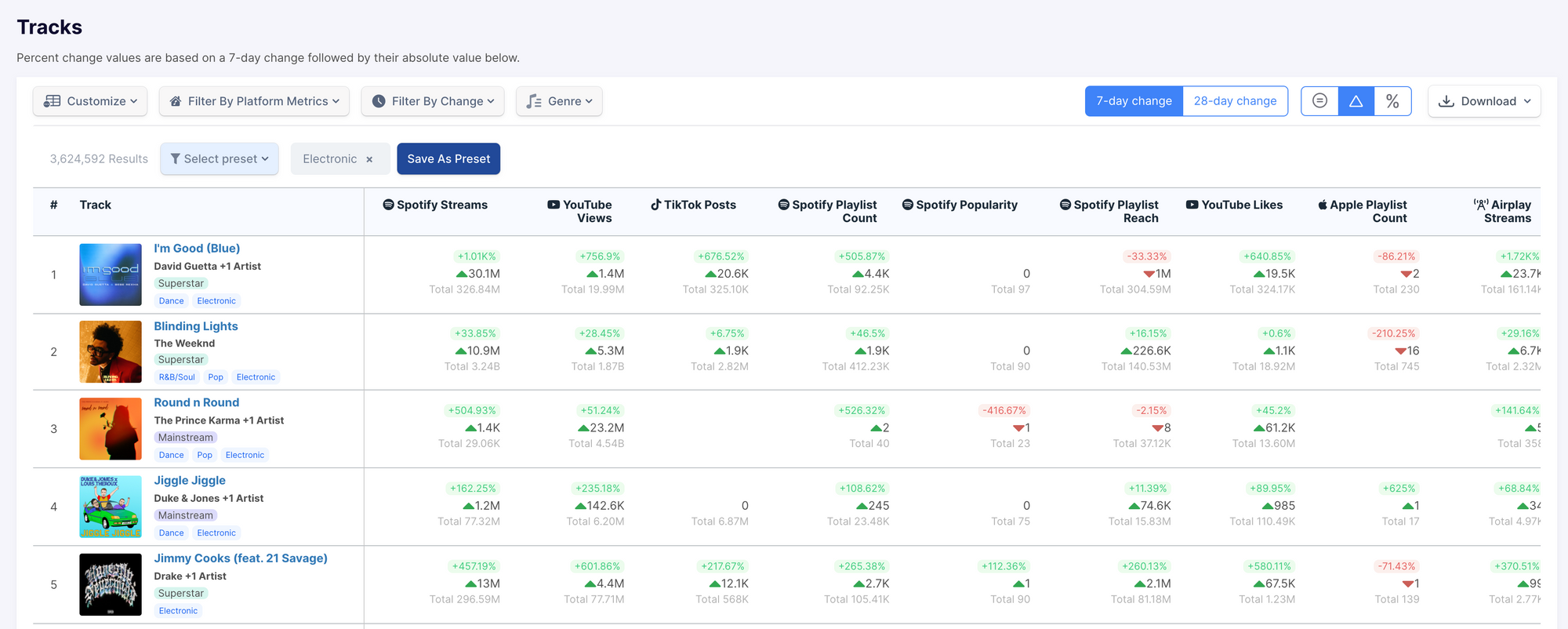This screenshot has height=629, width=1568.
Task: Open the Customize columns dropdown
Action: (90, 101)
